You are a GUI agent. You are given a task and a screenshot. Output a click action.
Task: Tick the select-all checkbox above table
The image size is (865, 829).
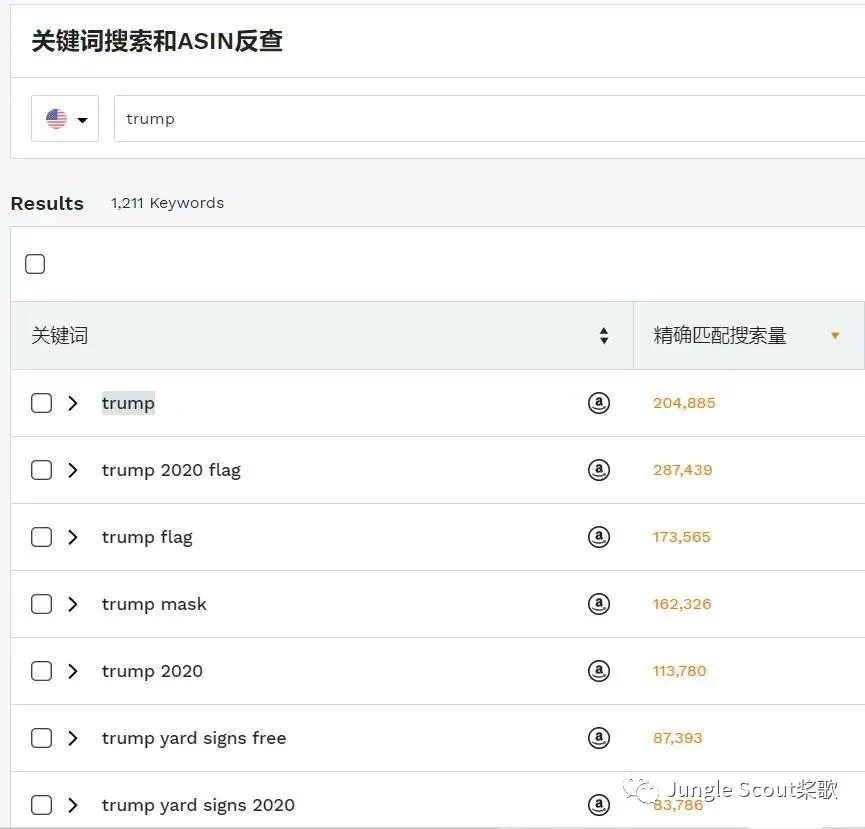pyautogui.click(x=35, y=264)
